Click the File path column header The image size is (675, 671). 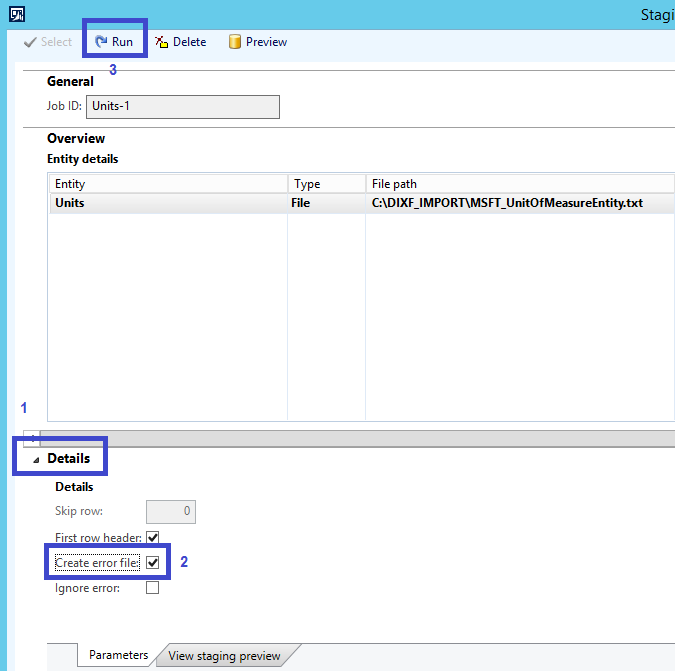(x=518, y=184)
